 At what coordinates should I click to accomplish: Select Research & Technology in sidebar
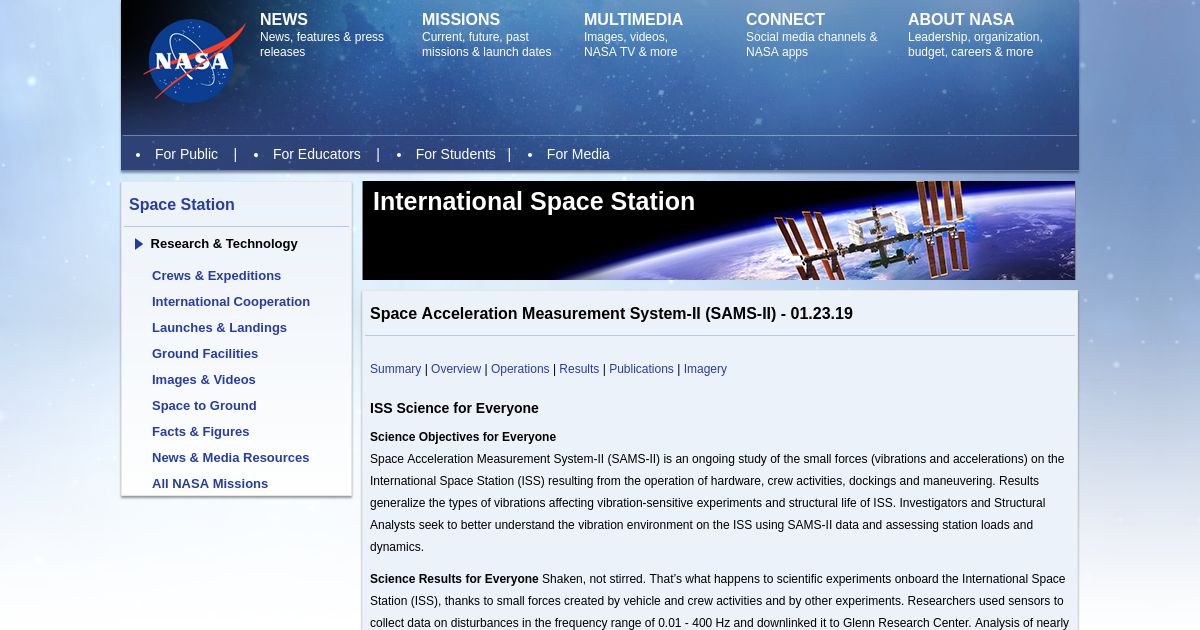coord(224,244)
